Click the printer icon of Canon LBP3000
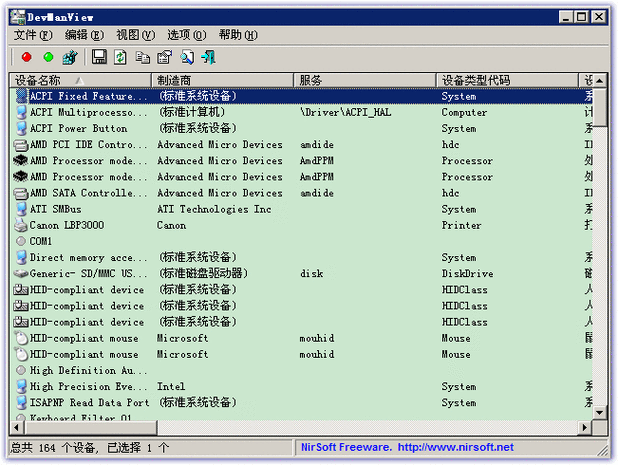The width and height of the screenshot is (618, 465). tap(21, 225)
